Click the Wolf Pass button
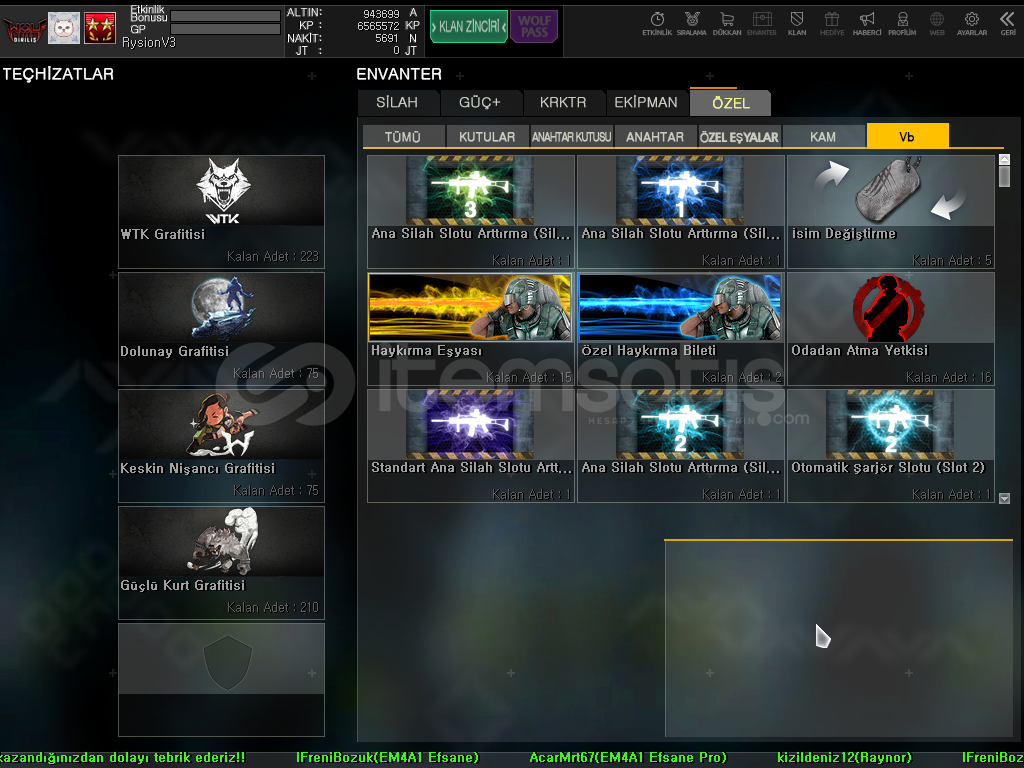 coord(534,26)
